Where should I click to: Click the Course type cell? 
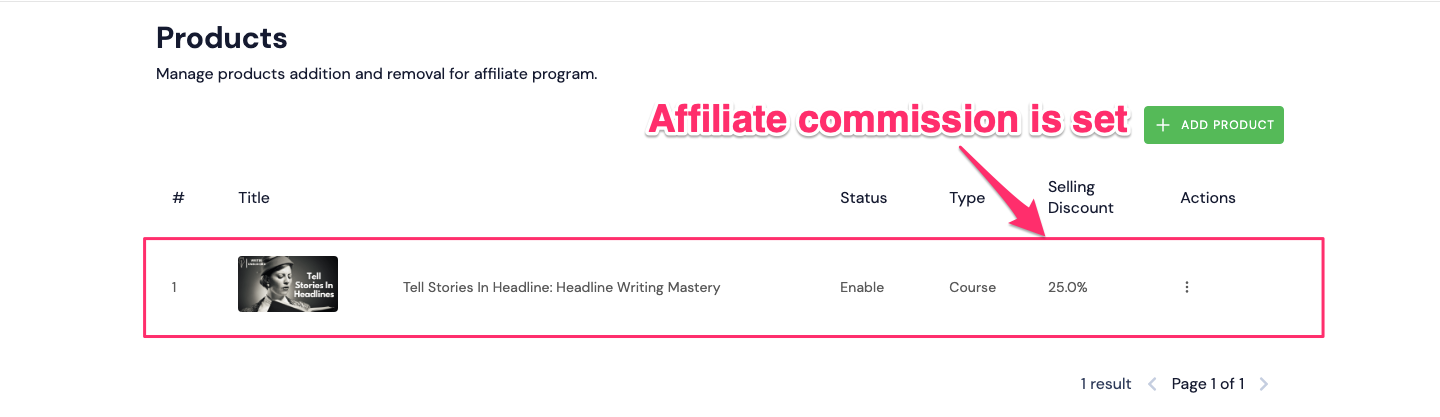click(x=972, y=287)
